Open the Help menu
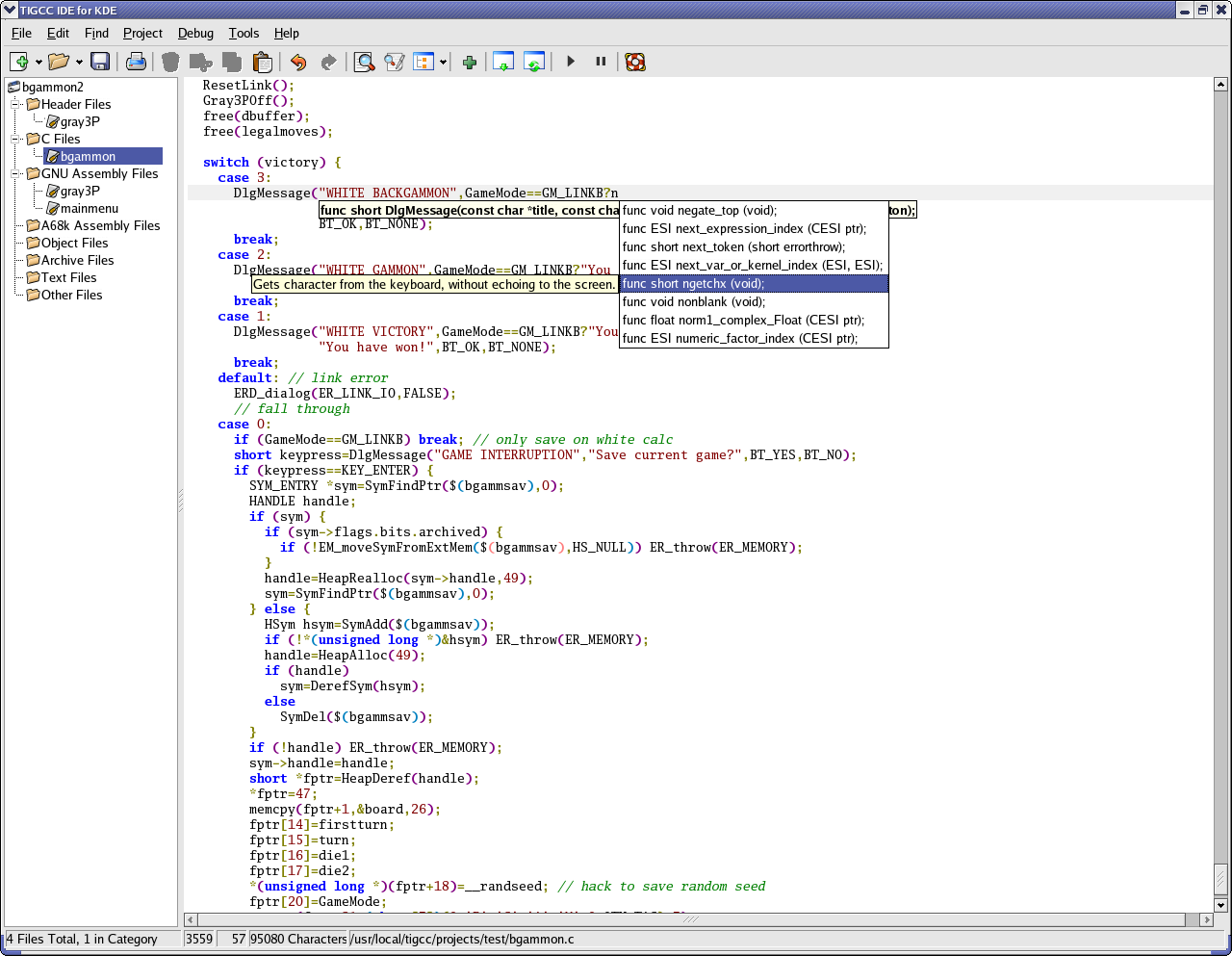Image resolution: width=1232 pixels, height=956 pixels. pyautogui.click(x=286, y=33)
